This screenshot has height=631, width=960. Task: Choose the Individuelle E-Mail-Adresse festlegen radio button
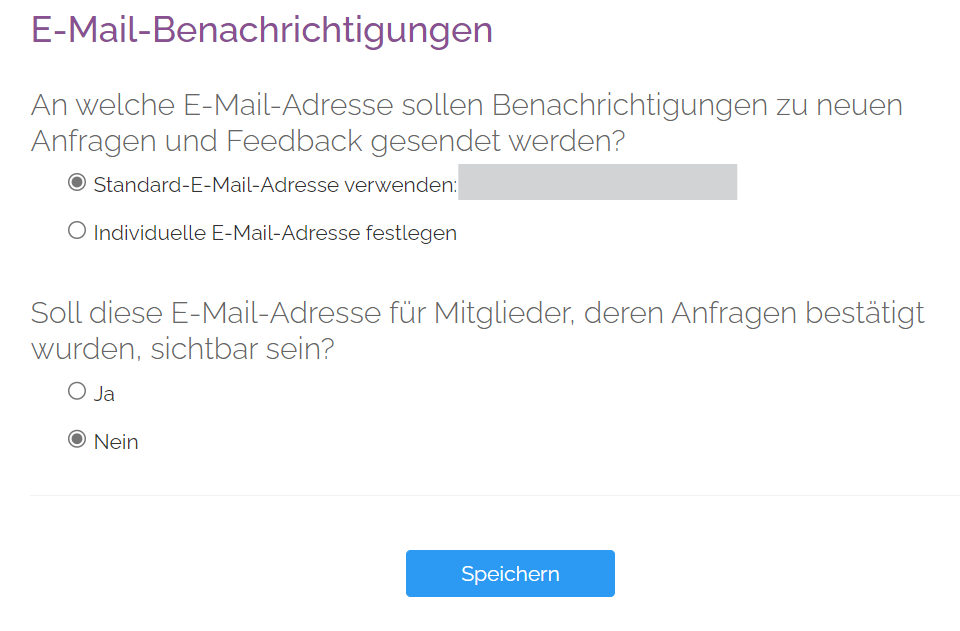(76, 231)
